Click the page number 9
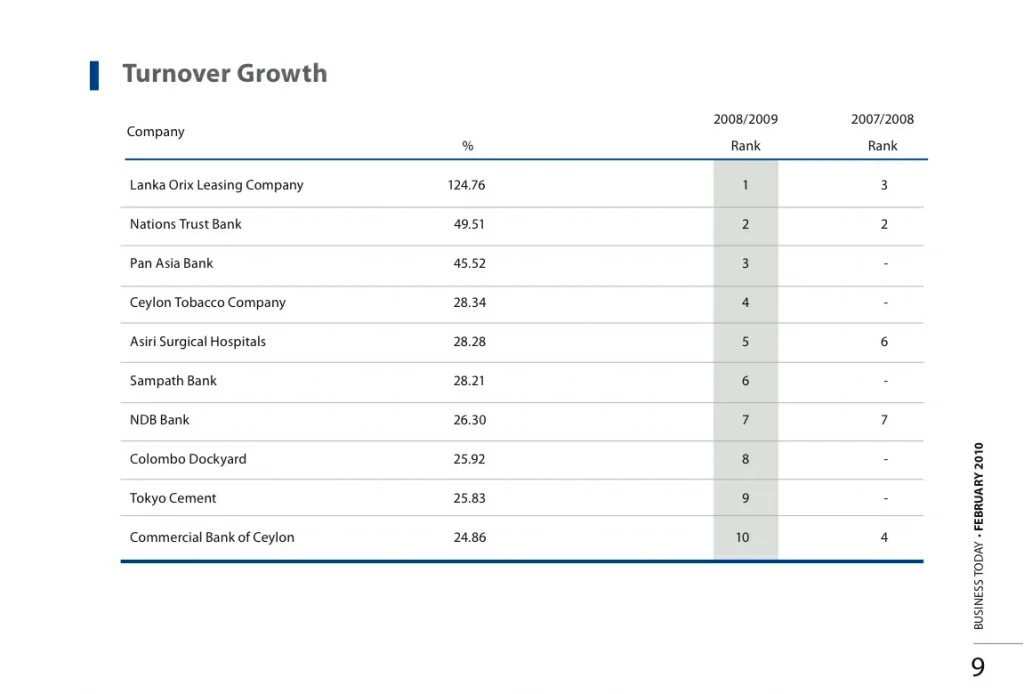 [977, 667]
